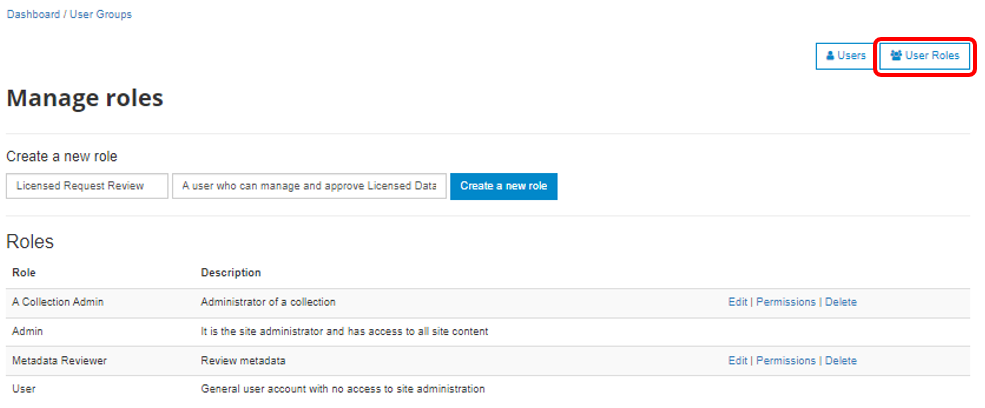Select the Admin role row
This screenshot has height=408, width=985.
tap(488, 331)
